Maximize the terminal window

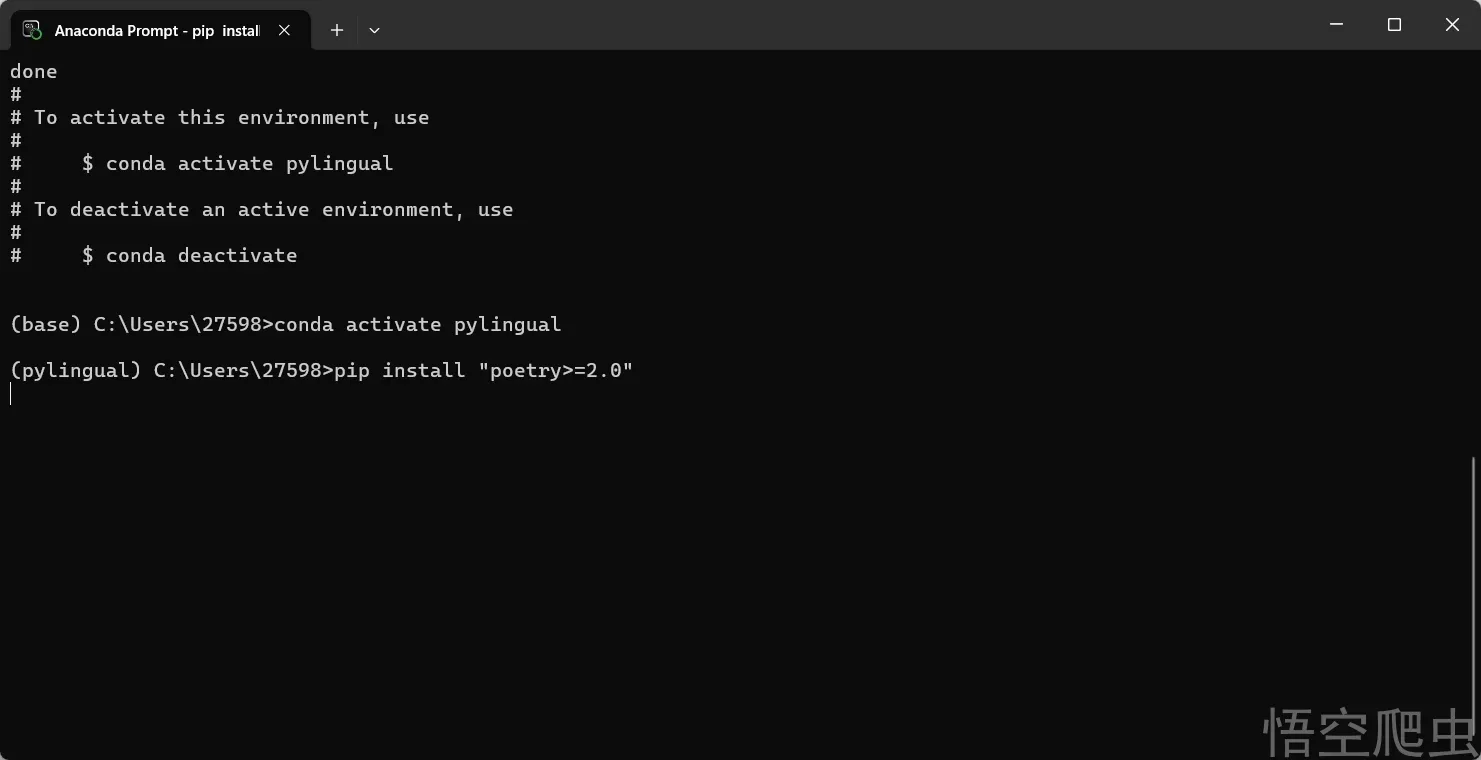[1394, 25]
